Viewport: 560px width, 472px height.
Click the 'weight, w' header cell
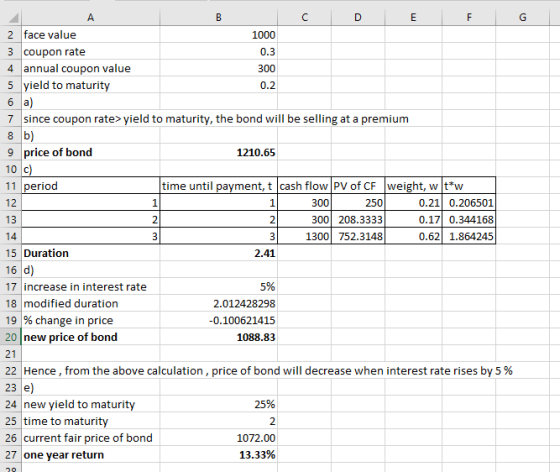[413, 186]
